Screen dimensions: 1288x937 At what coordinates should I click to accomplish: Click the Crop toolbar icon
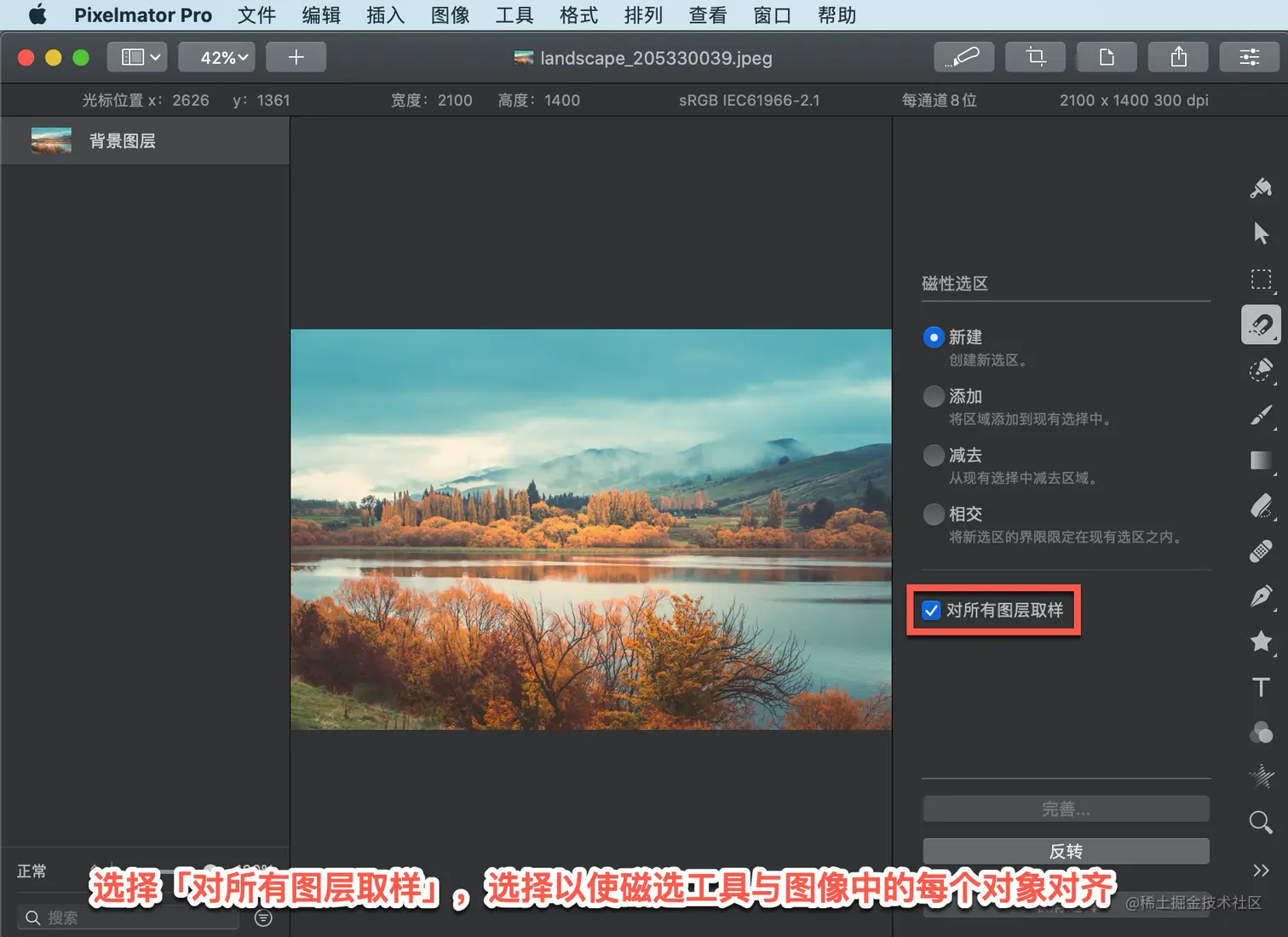[1036, 57]
